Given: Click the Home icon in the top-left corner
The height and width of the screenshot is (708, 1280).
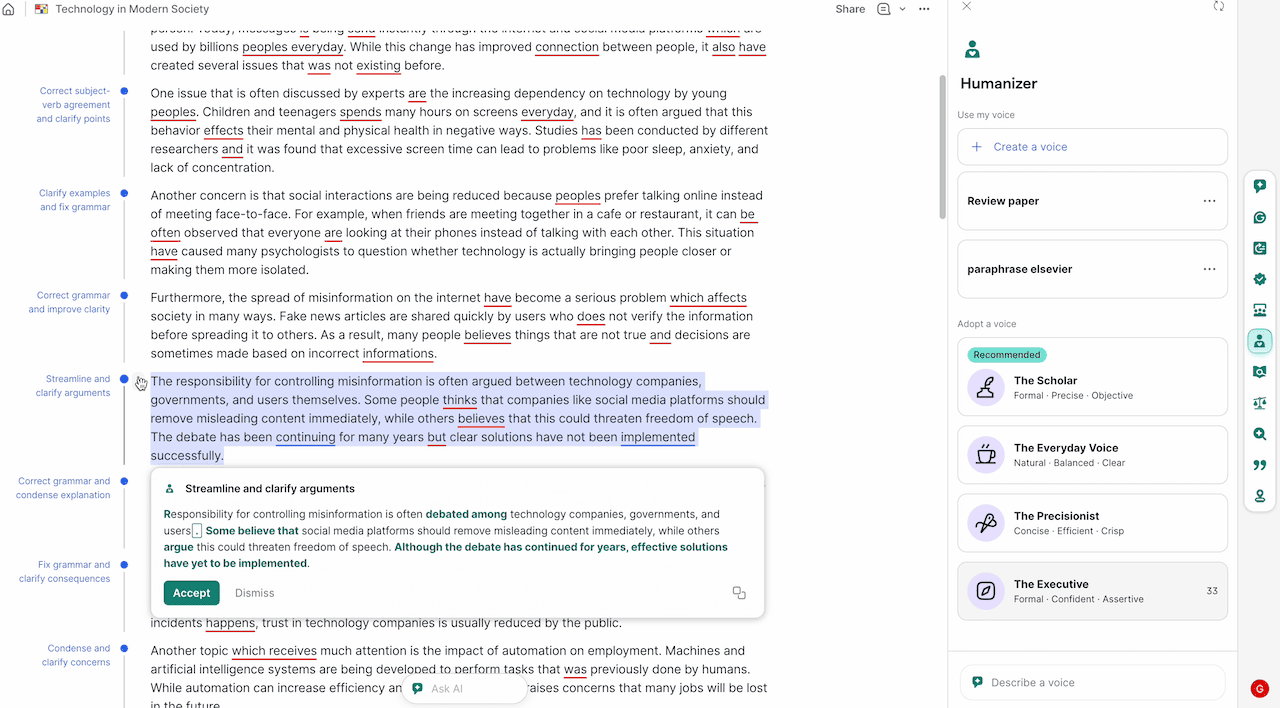Looking at the screenshot, I should coord(9,8).
